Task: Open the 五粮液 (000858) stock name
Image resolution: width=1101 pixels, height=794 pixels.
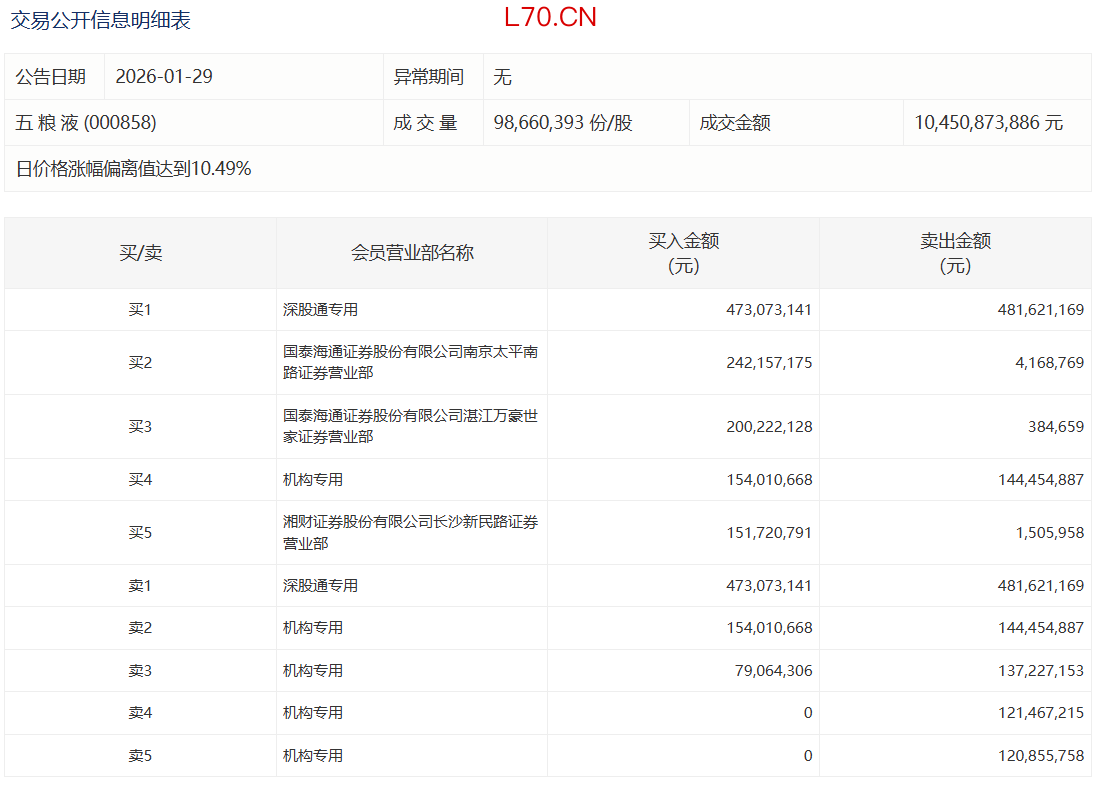Action: point(86,123)
